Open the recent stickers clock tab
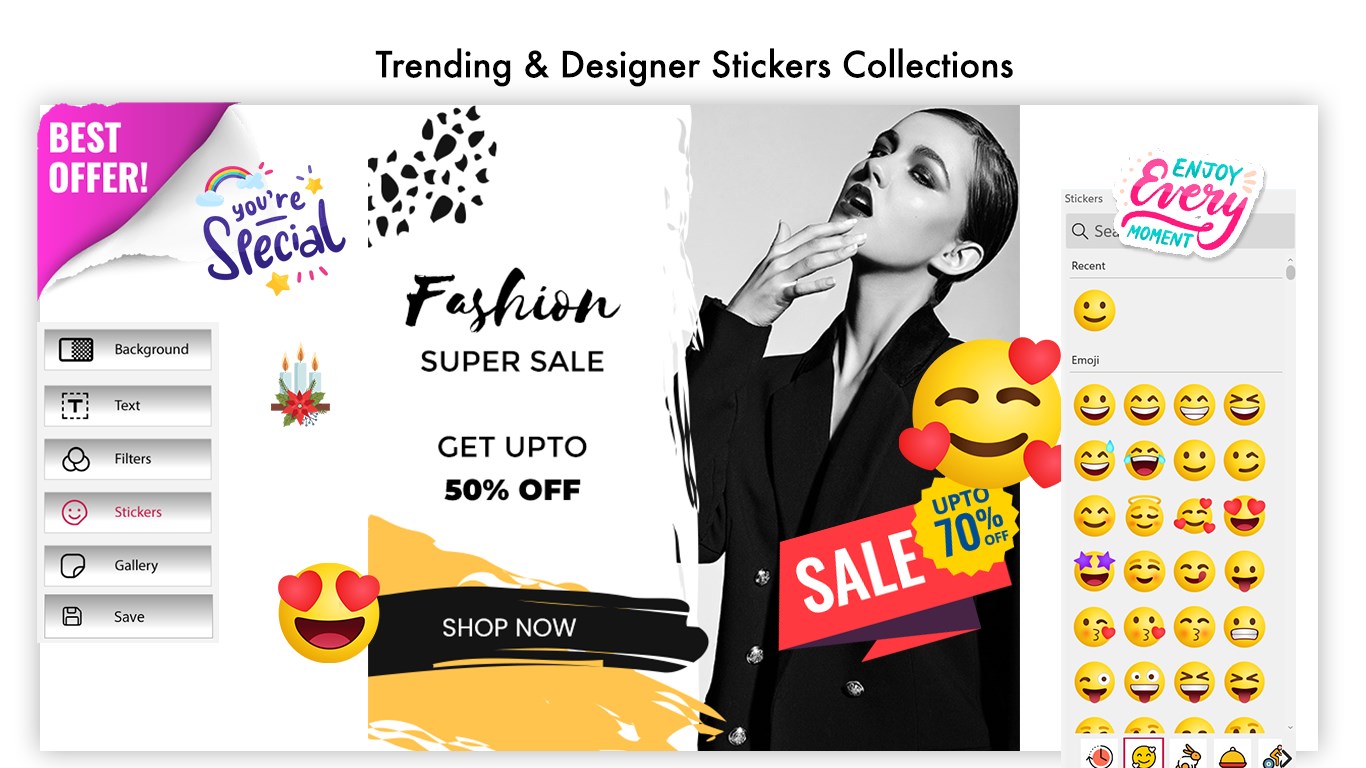Image resolution: width=1366 pixels, height=768 pixels. click(x=1099, y=755)
